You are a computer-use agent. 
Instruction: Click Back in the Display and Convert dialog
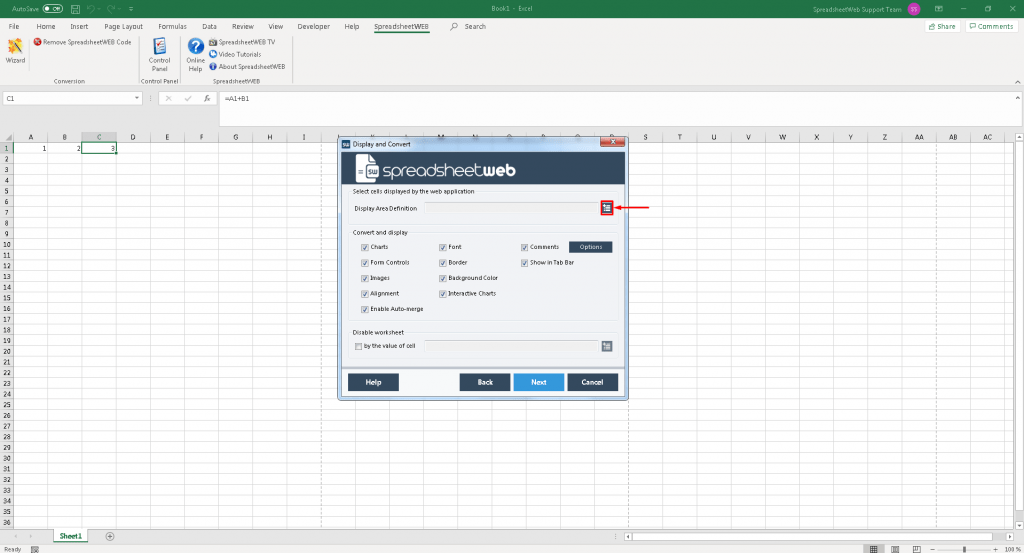(485, 382)
